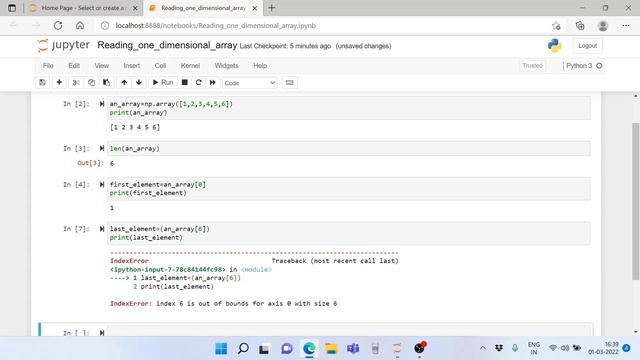
Task: Close the Home Page browser tab
Action: tap(135, 8)
